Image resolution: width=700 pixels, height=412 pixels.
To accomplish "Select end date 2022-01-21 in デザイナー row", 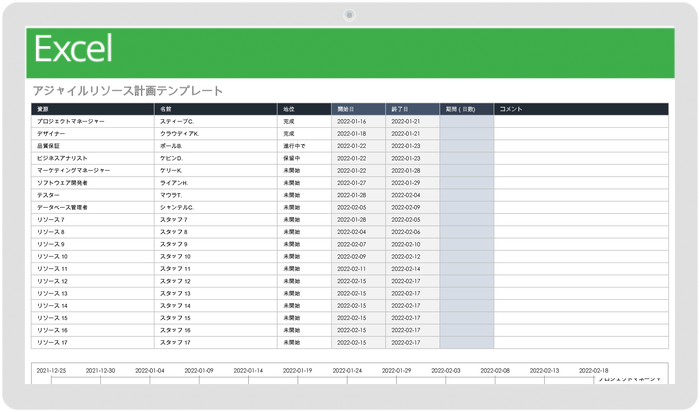I will 412,133.
